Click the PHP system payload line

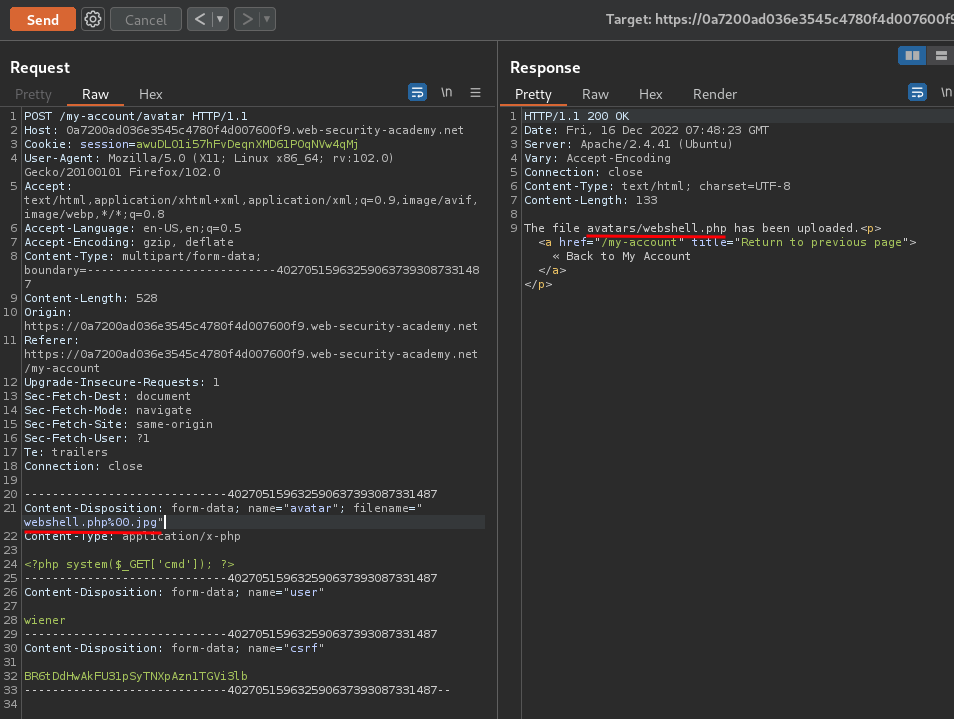pyautogui.click(x=129, y=564)
